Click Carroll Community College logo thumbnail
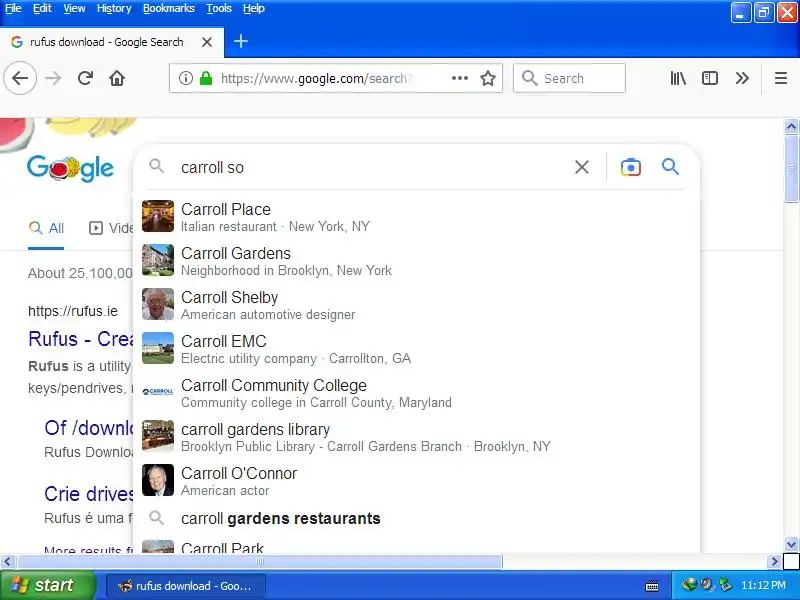800x600 pixels. (x=158, y=392)
